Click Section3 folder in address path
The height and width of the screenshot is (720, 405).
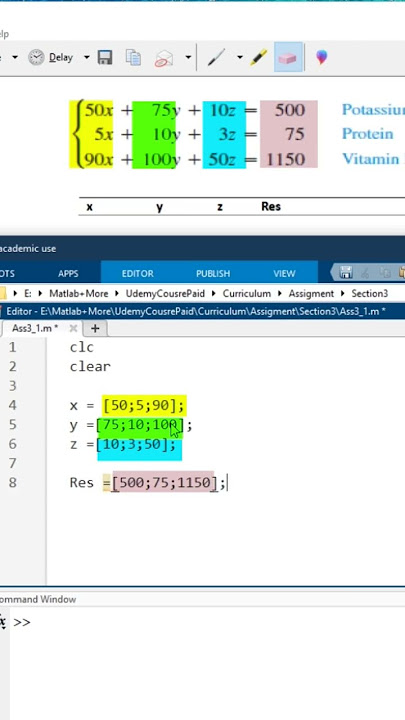[x=370, y=293]
